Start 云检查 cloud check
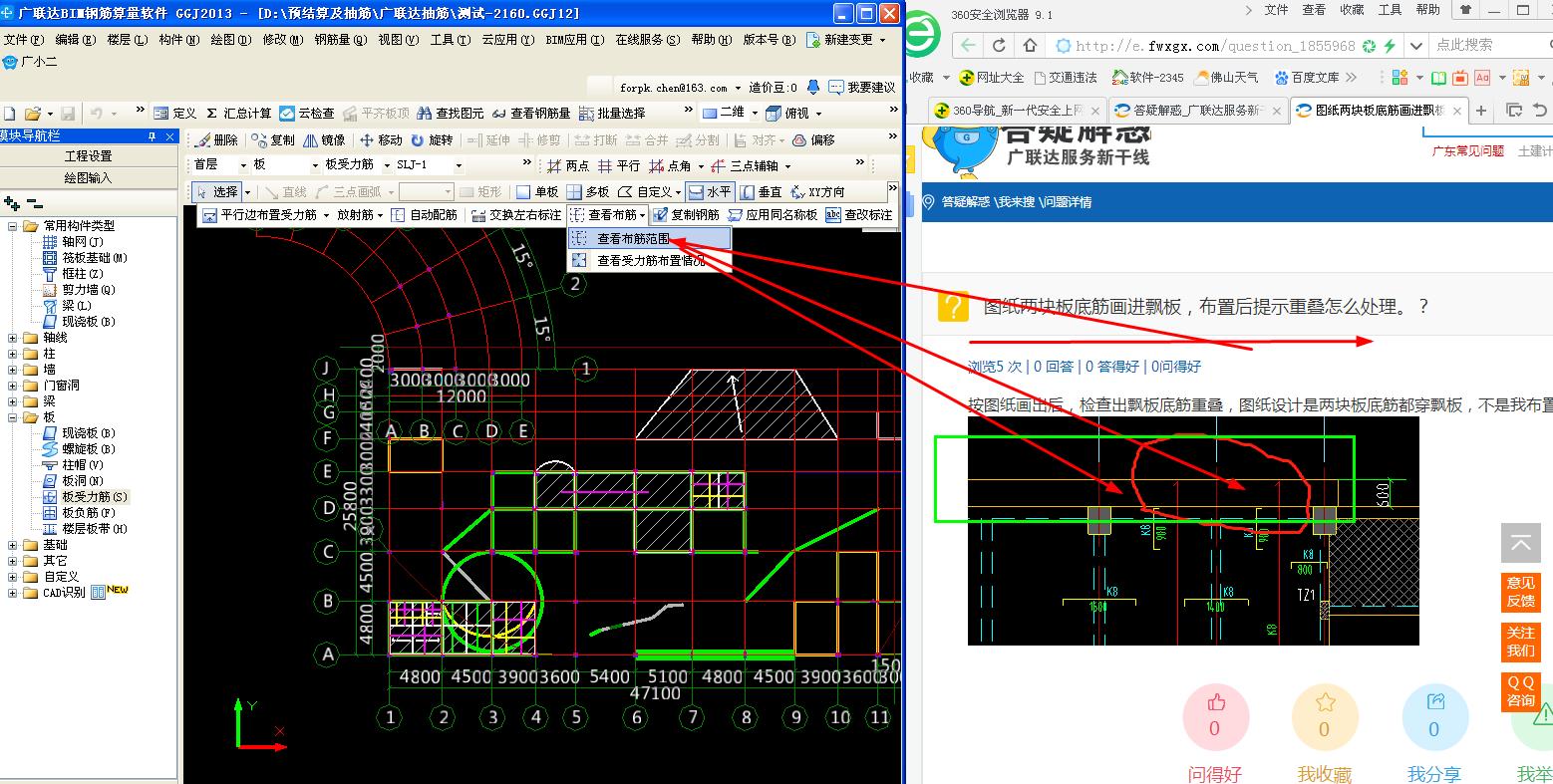Viewport: 1553px width, 784px height. (307, 114)
